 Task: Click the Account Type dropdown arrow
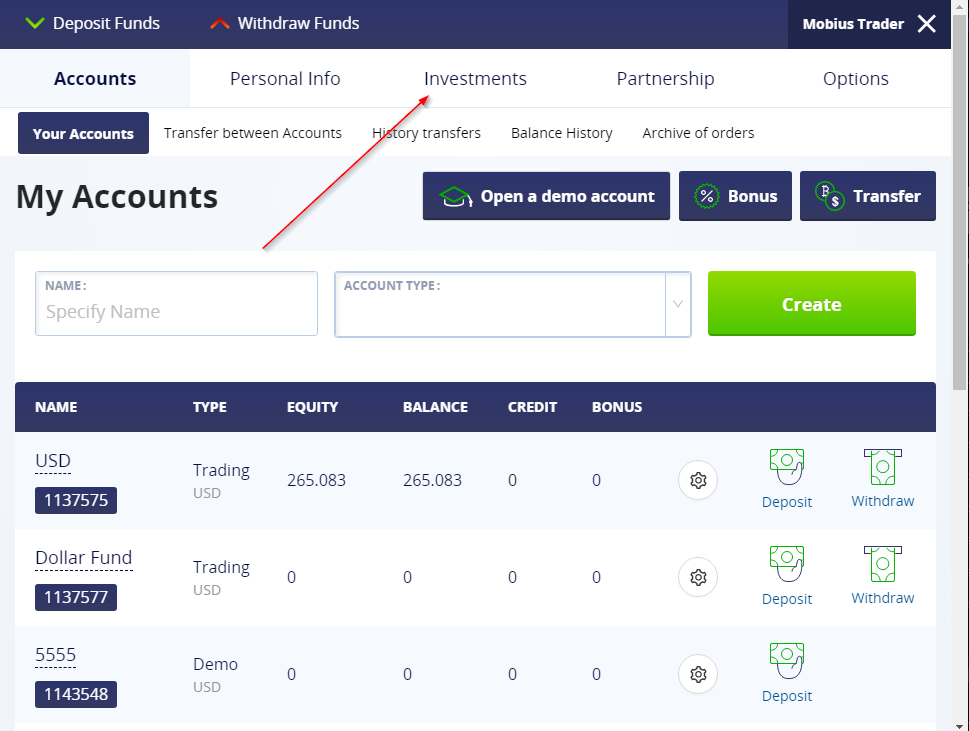click(678, 304)
